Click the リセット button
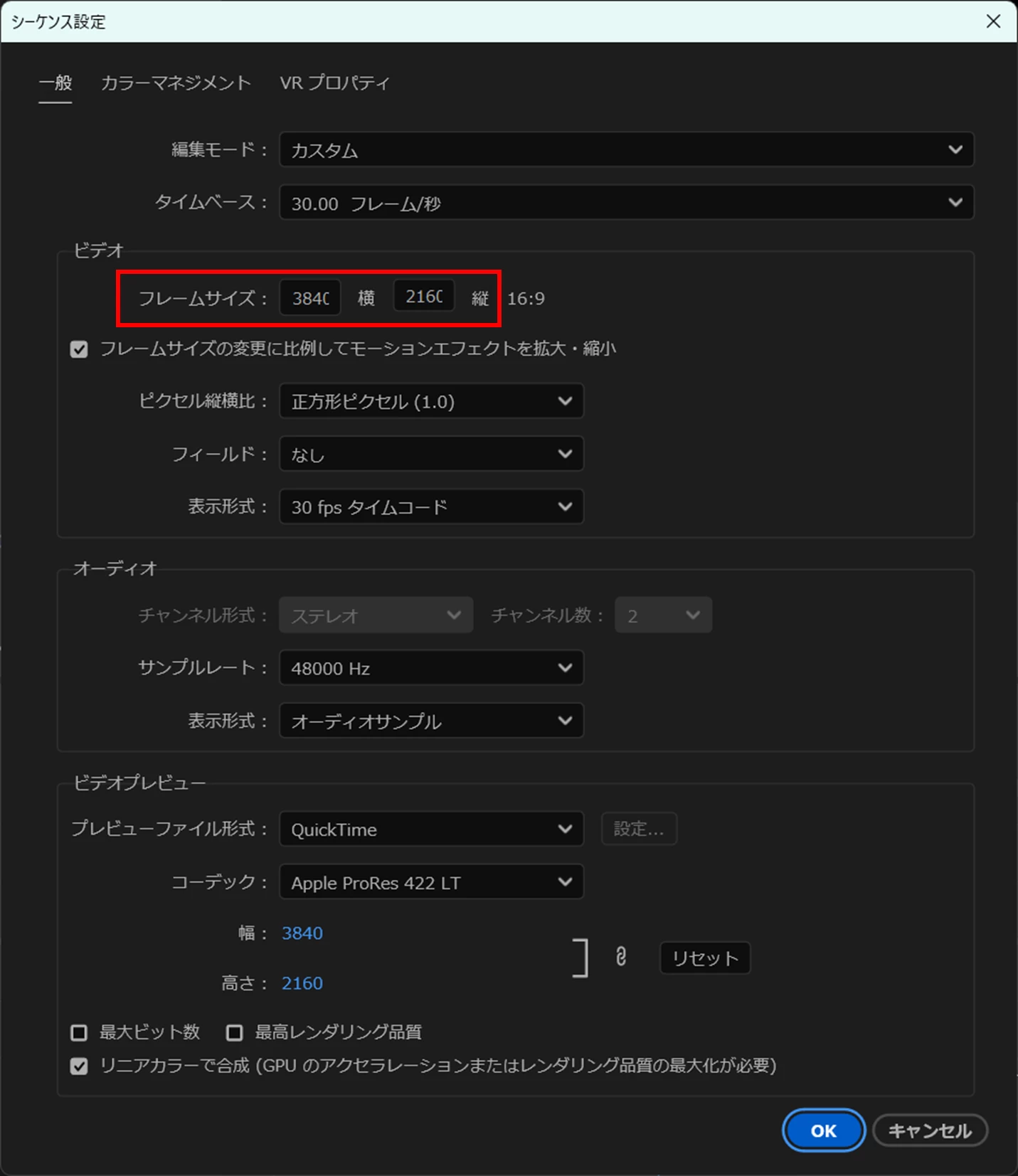Screen dimensions: 1018x1176 coord(705,958)
